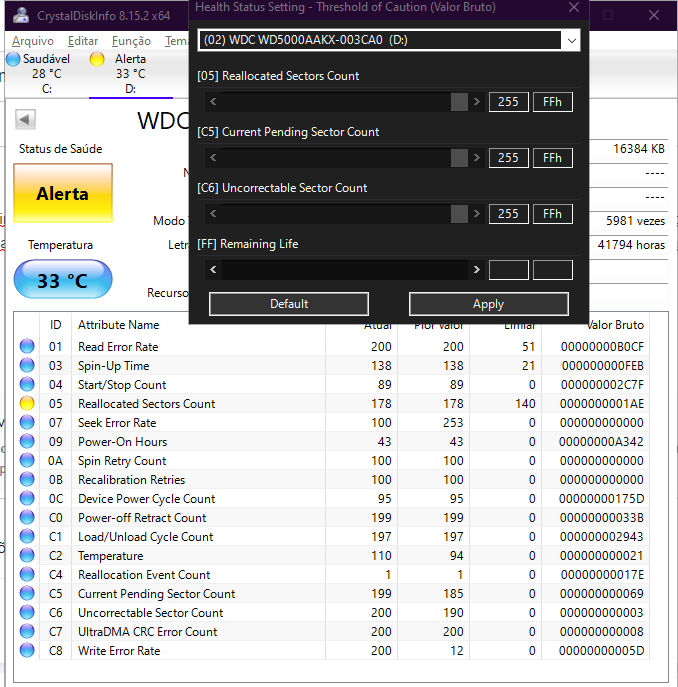Click the Valor Bruto column header

[x=615, y=325]
